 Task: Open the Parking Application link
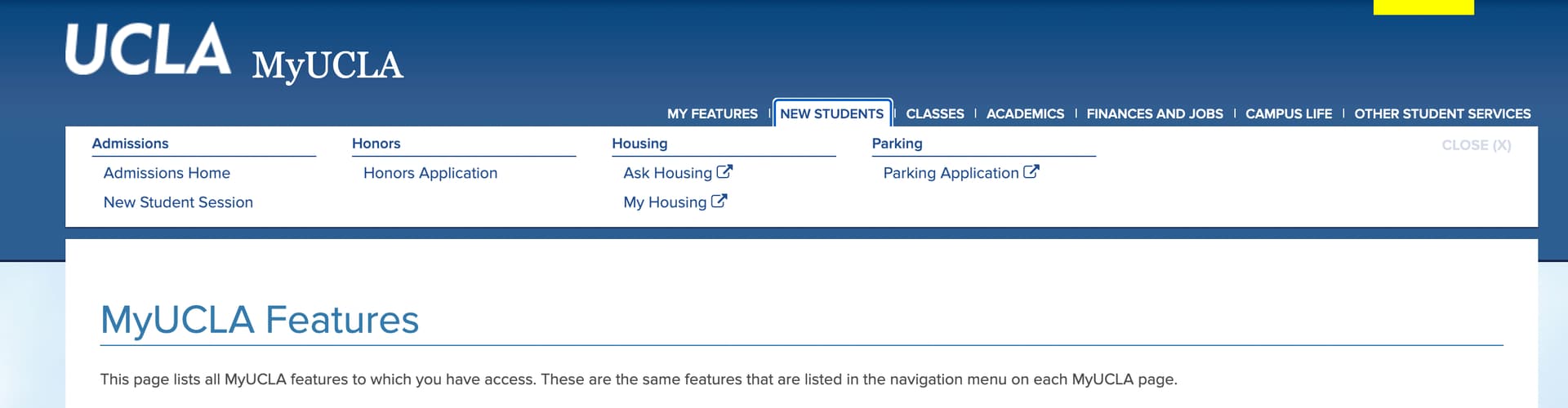(x=951, y=173)
